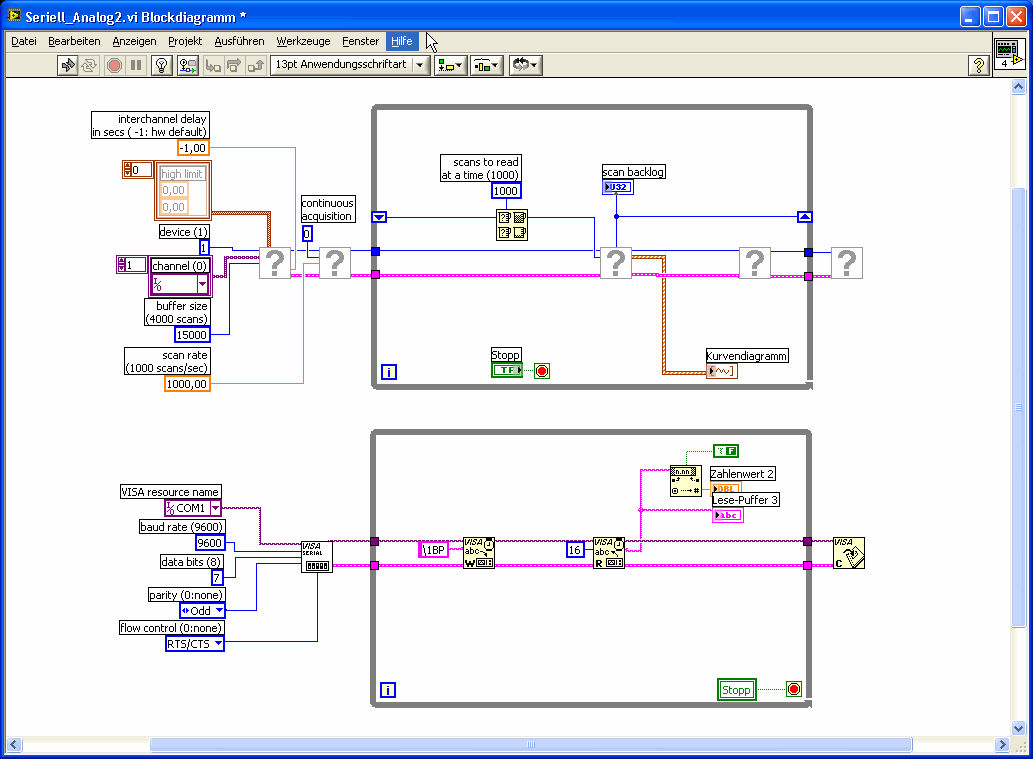The height and width of the screenshot is (759, 1033).
Task: Click the Retain Wire Values button
Action: coord(187,65)
